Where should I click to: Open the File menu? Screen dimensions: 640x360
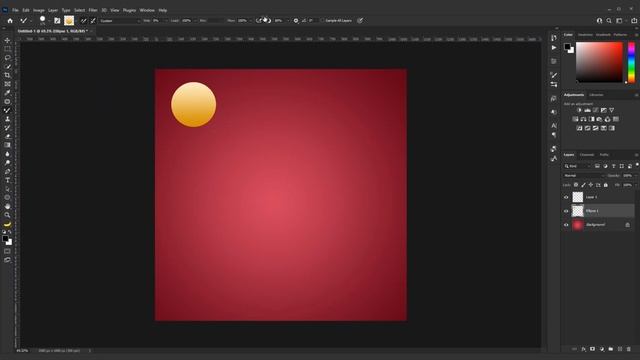pyautogui.click(x=15, y=10)
